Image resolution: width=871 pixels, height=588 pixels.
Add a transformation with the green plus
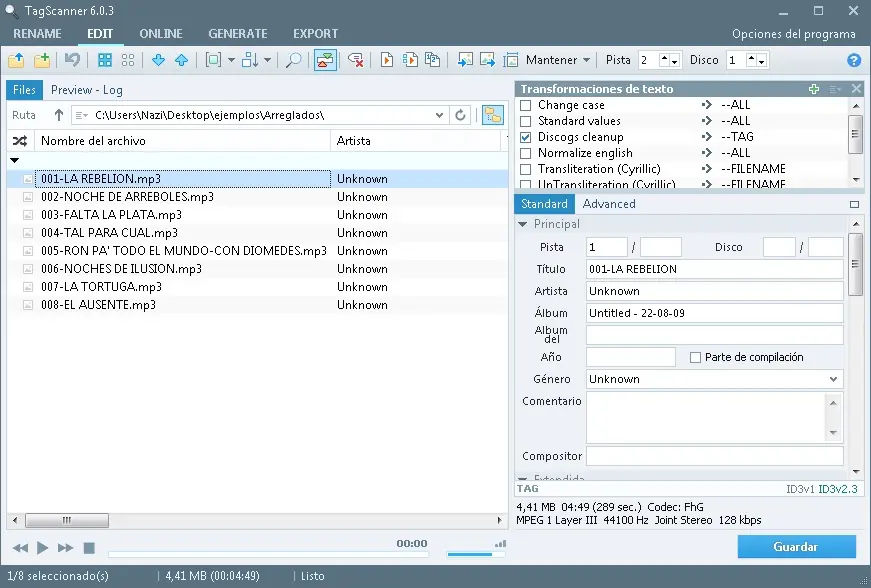(x=814, y=89)
